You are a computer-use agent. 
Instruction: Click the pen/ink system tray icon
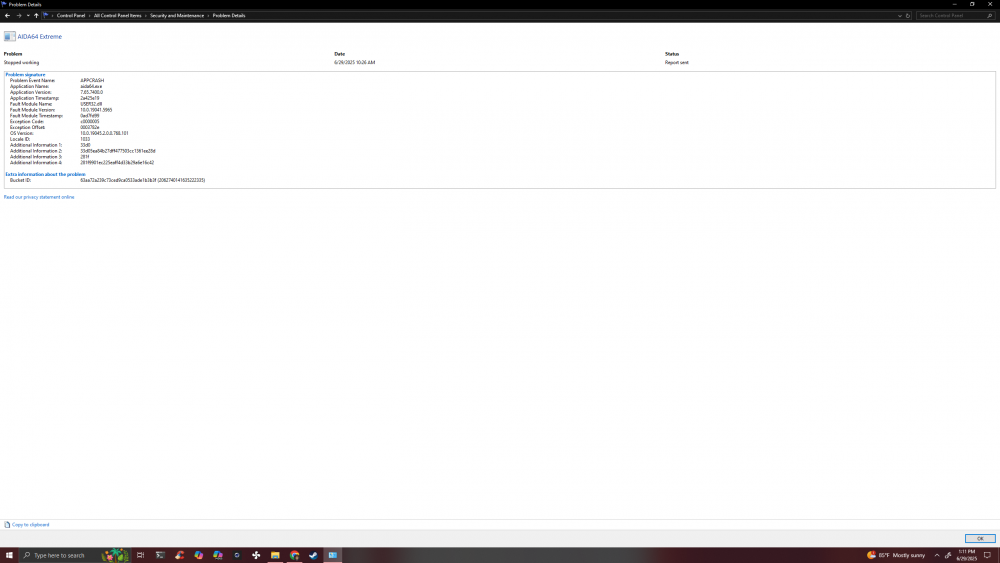(948, 555)
